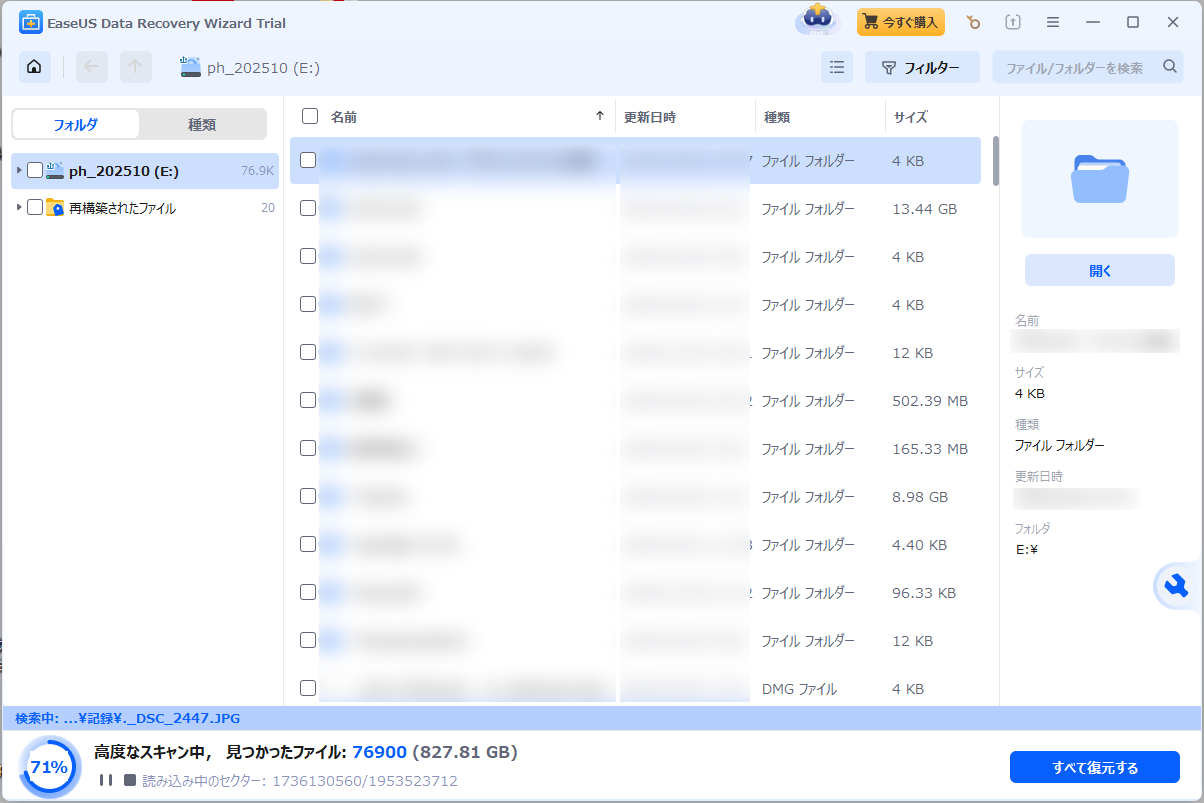The image size is (1204, 803).
Task: Check the 502.39 MB folder row checkbox
Action: (x=308, y=400)
